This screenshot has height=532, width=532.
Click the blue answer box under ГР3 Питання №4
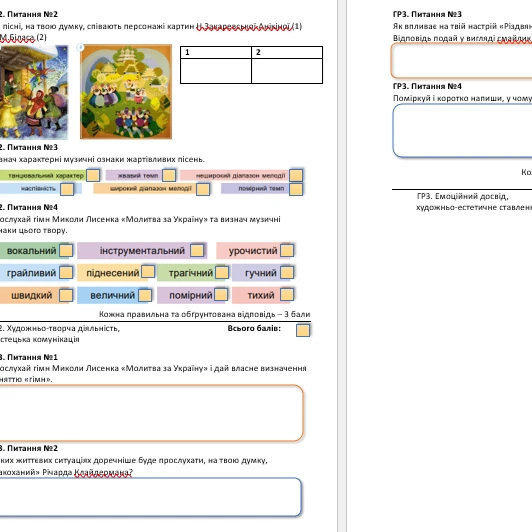point(462,131)
